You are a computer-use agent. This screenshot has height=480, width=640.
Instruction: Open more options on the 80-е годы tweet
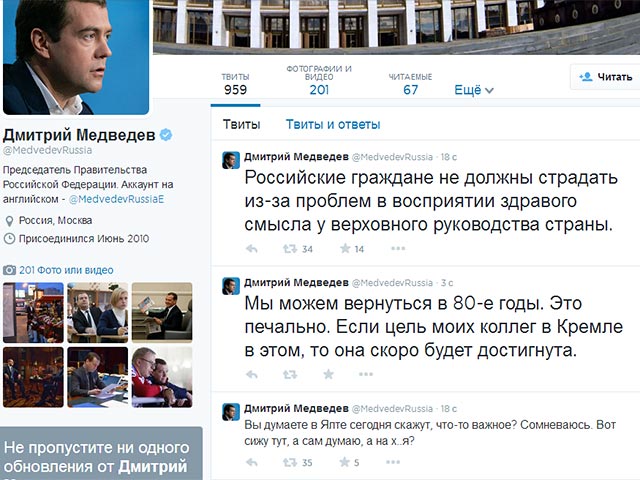click(x=366, y=374)
